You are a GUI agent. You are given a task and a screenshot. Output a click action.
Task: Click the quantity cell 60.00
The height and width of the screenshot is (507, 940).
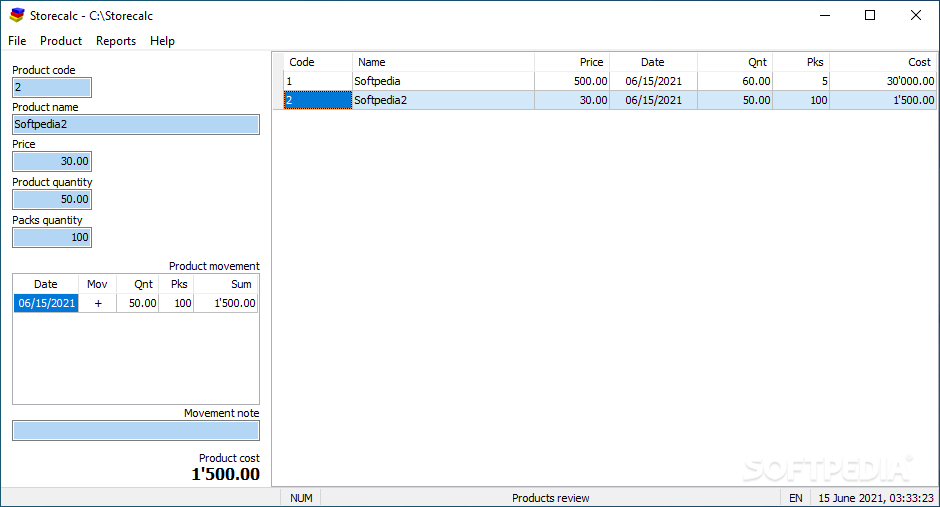tap(735, 82)
